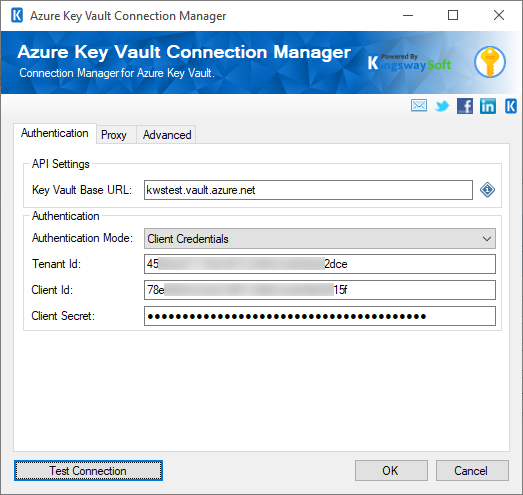
Task: Click the Powered By KingswaySoft logo
Action: [409, 62]
